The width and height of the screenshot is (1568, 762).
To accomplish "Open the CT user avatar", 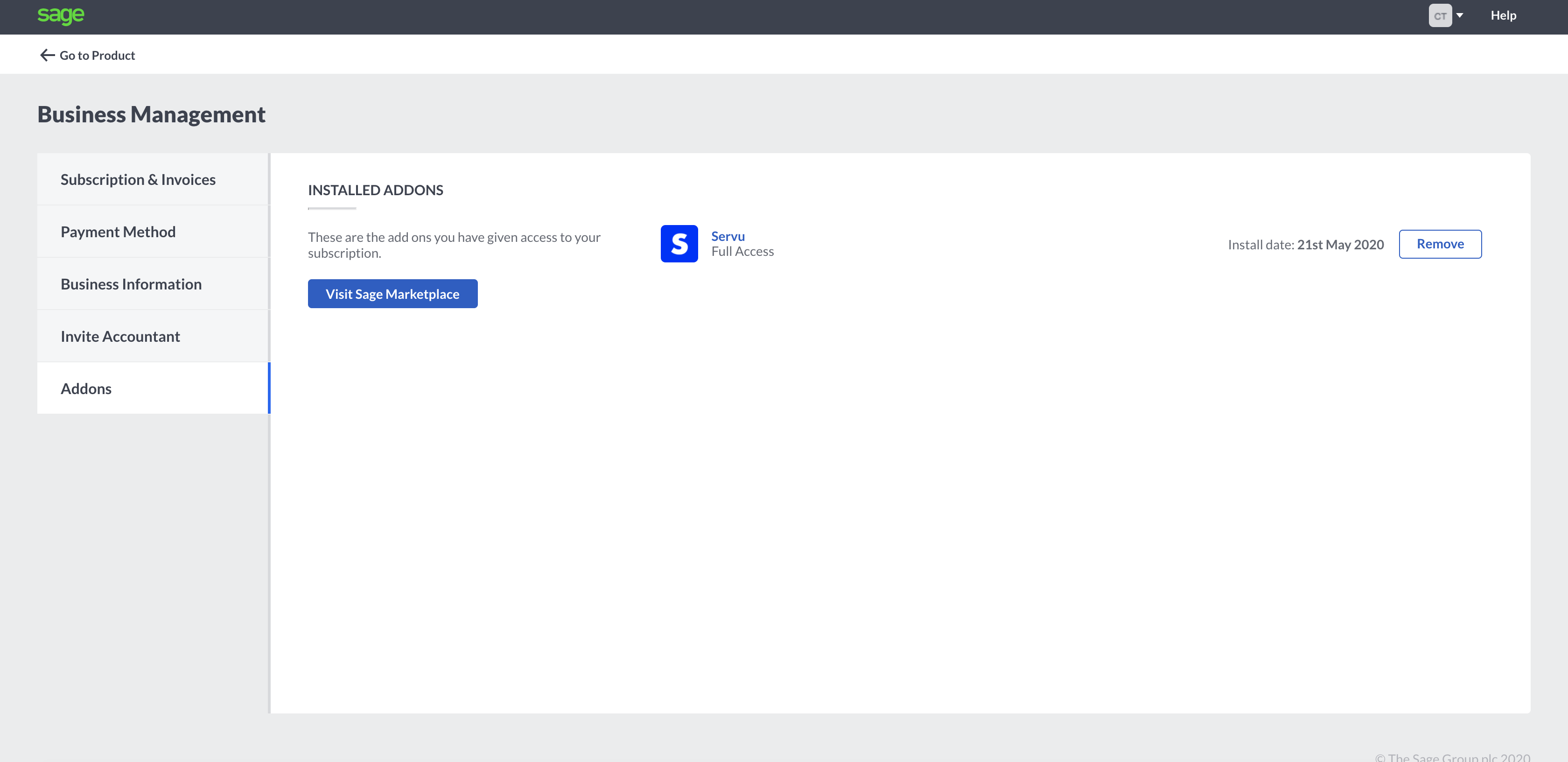I will (1440, 16).
